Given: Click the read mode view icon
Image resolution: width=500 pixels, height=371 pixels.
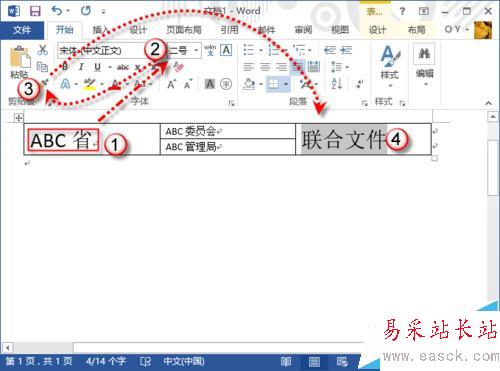Looking at the screenshot, I should [286, 362].
